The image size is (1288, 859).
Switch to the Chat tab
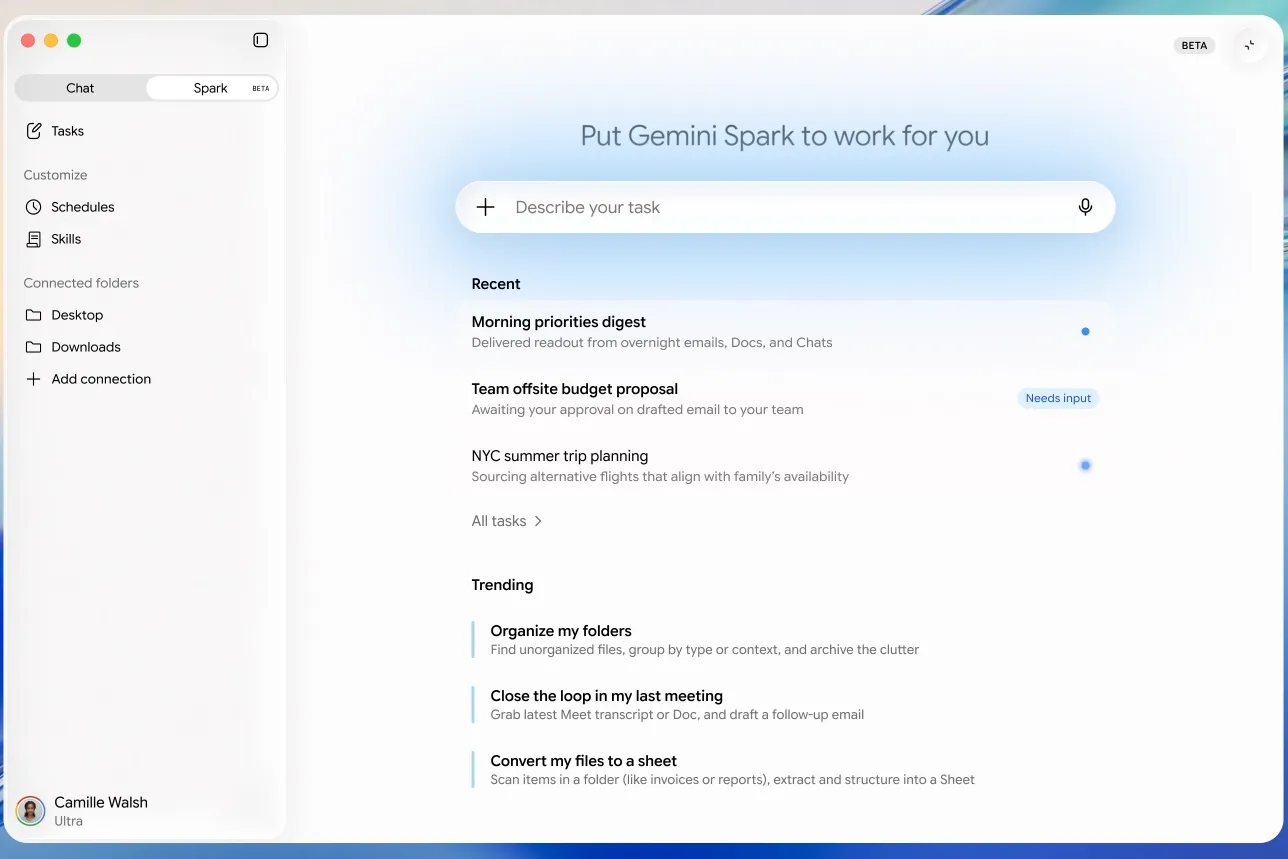(80, 88)
